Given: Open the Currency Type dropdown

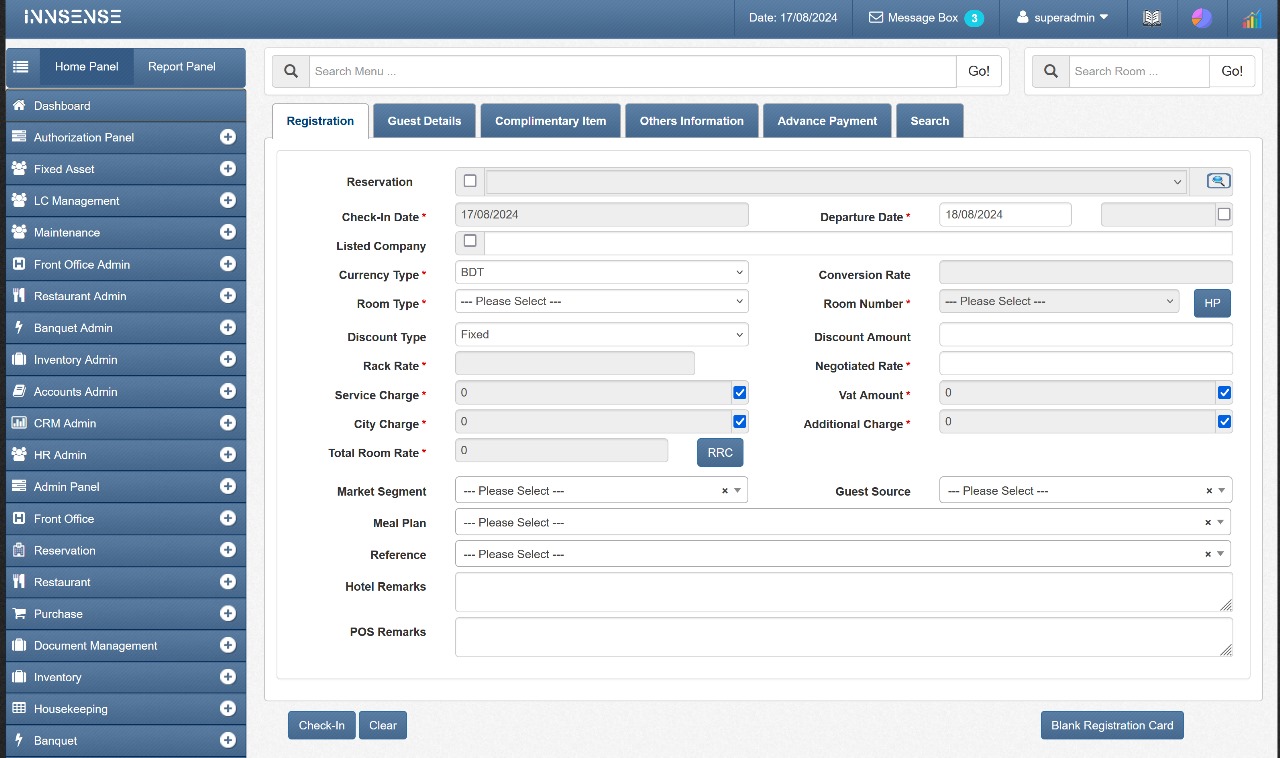Looking at the screenshot, I should (x=601, y=272).
